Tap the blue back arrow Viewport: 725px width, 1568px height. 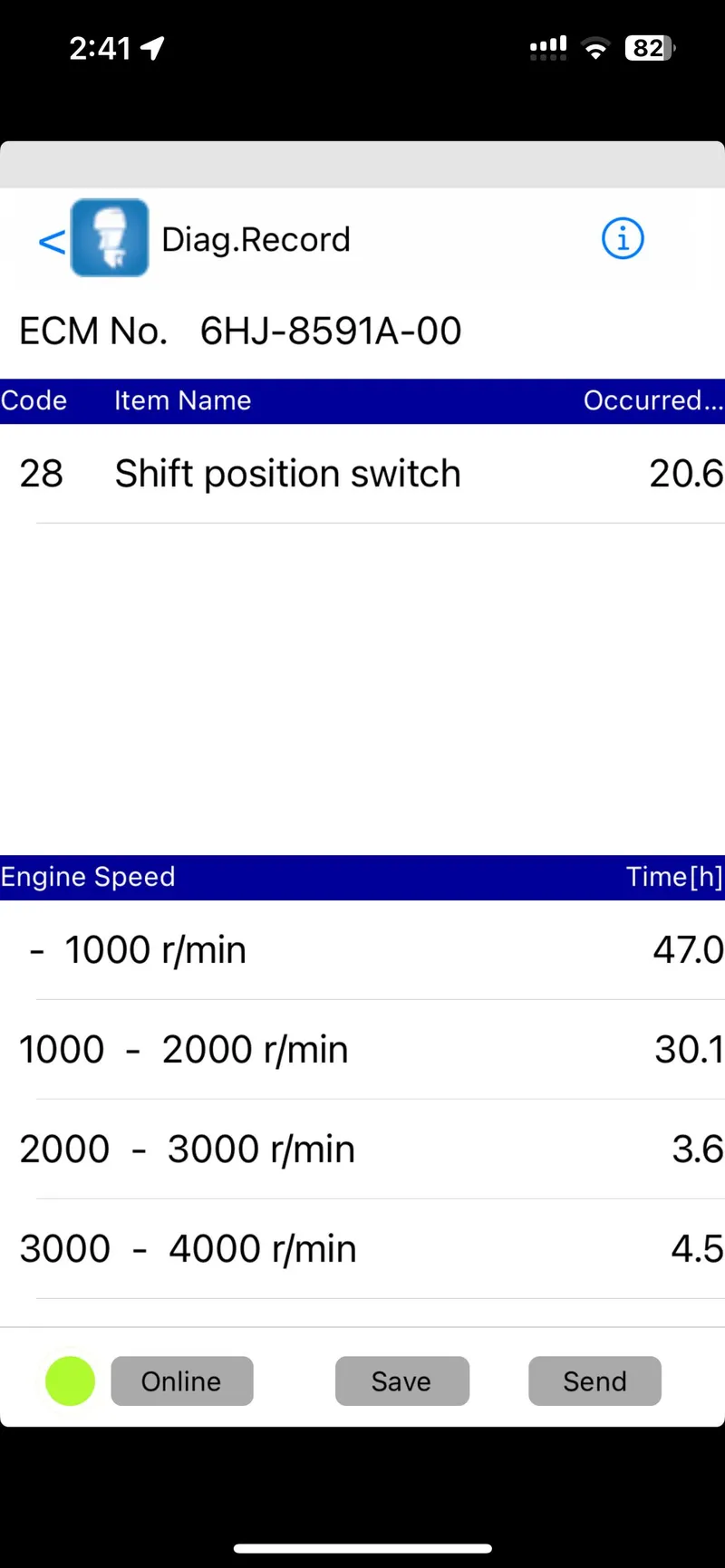52,241
